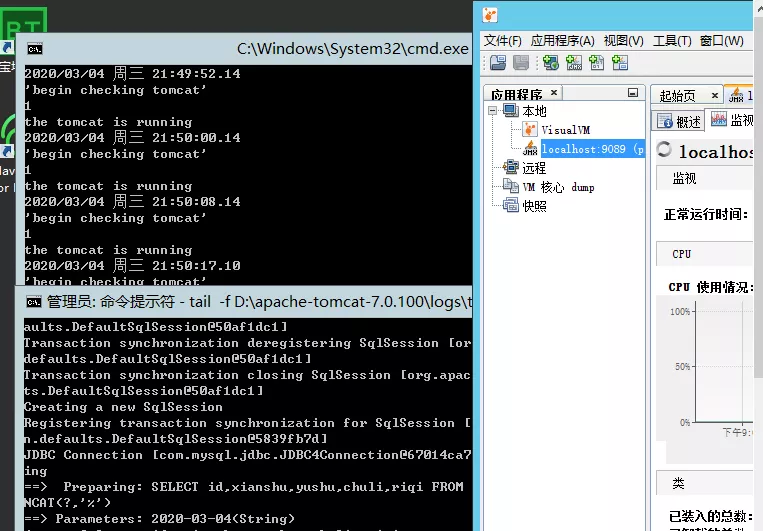
Task: Click the cmd.exe window title bar icon
Action: (35, 49)
